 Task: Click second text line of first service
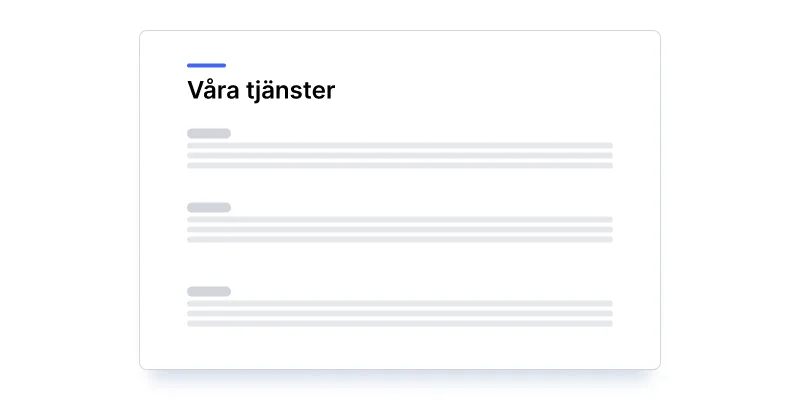[400, 156]
